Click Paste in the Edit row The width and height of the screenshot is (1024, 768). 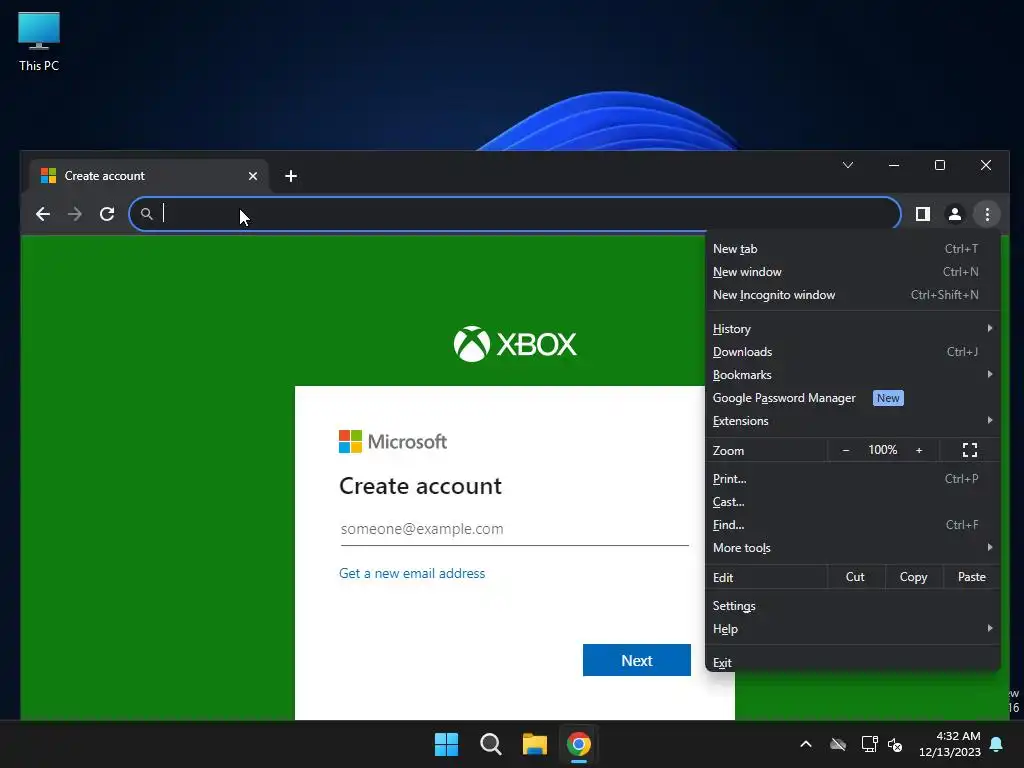(x=972, y=577)
